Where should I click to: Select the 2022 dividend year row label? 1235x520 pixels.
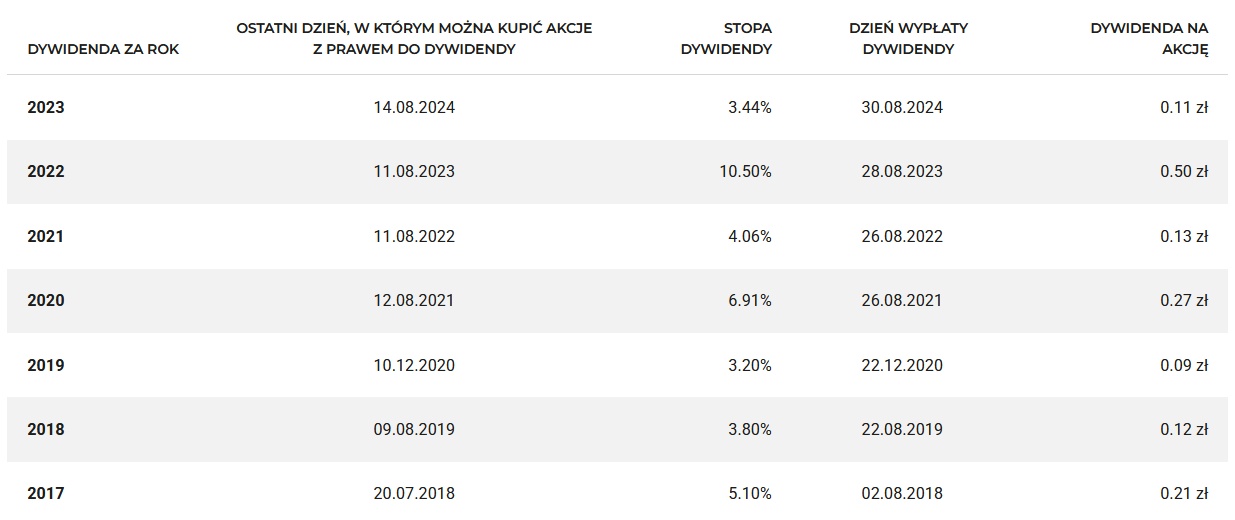click(x=46, y=172)
